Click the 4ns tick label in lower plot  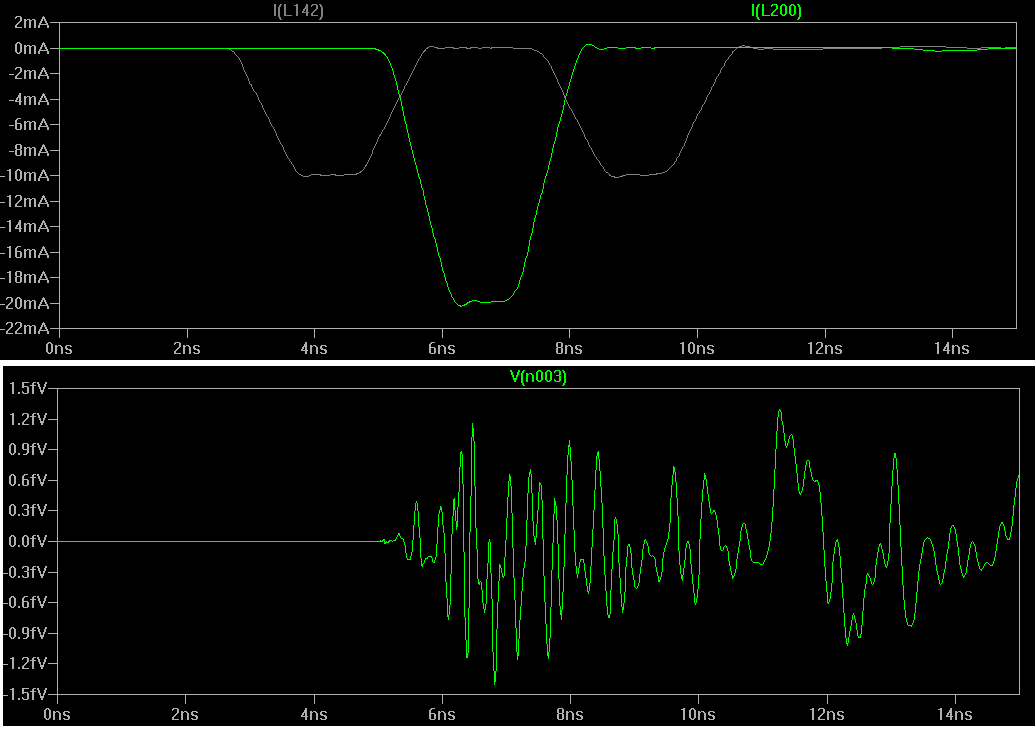(314, 714)
